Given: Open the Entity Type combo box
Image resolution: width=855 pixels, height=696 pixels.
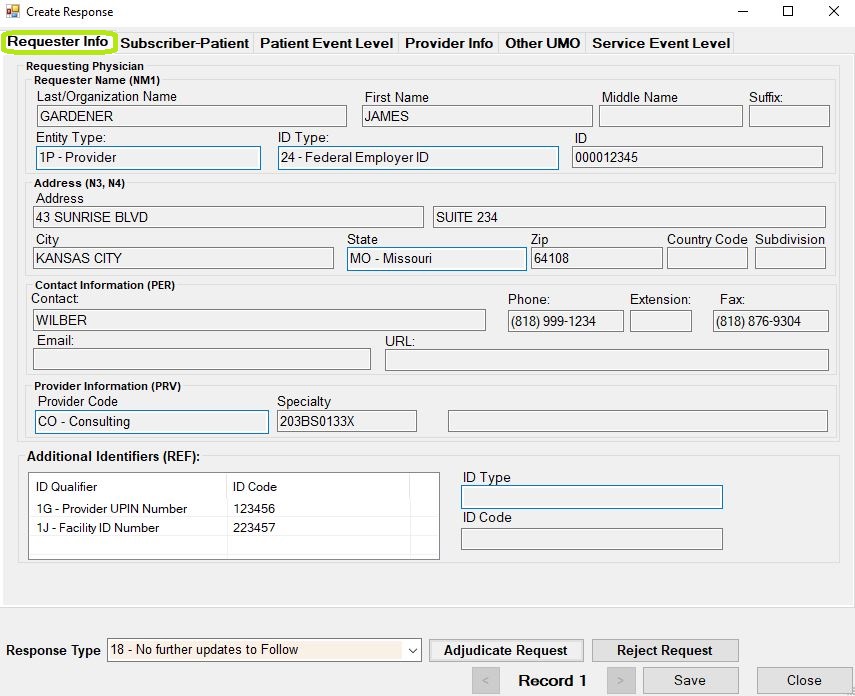Looking at the screenshot, I should tap(148, 158).
